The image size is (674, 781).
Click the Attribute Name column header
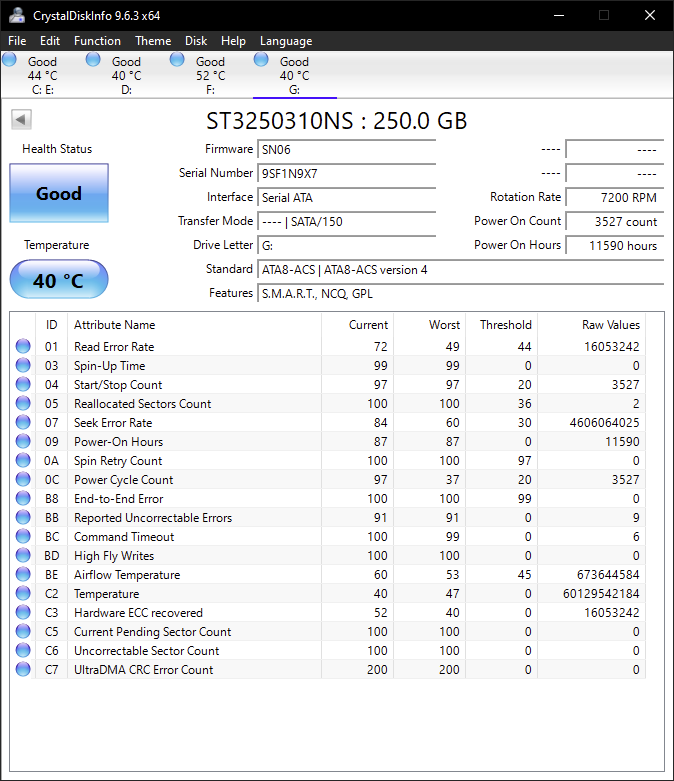tap(194, 325)
